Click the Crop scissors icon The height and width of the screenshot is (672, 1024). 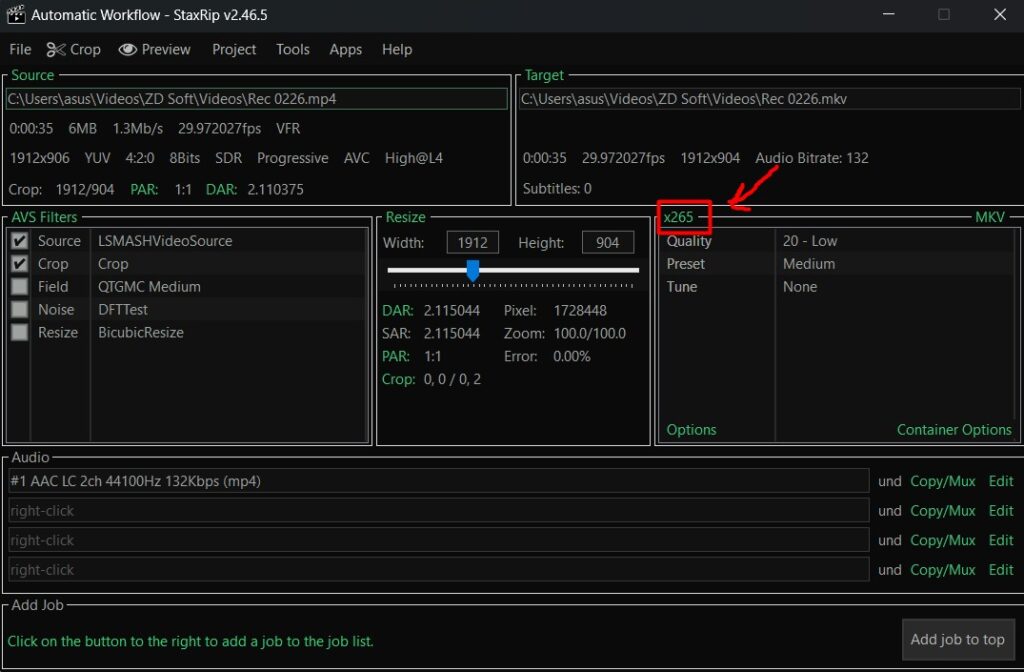(x=56, y=49)
